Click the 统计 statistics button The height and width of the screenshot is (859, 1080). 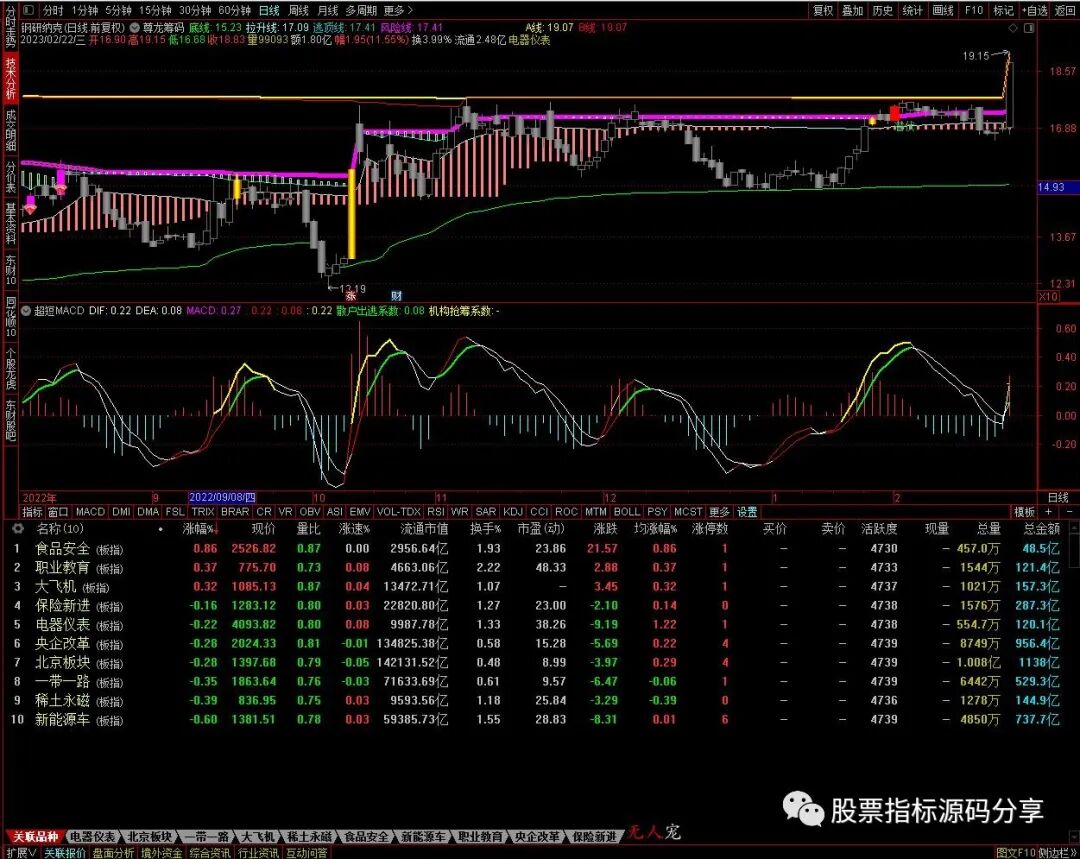913,10
